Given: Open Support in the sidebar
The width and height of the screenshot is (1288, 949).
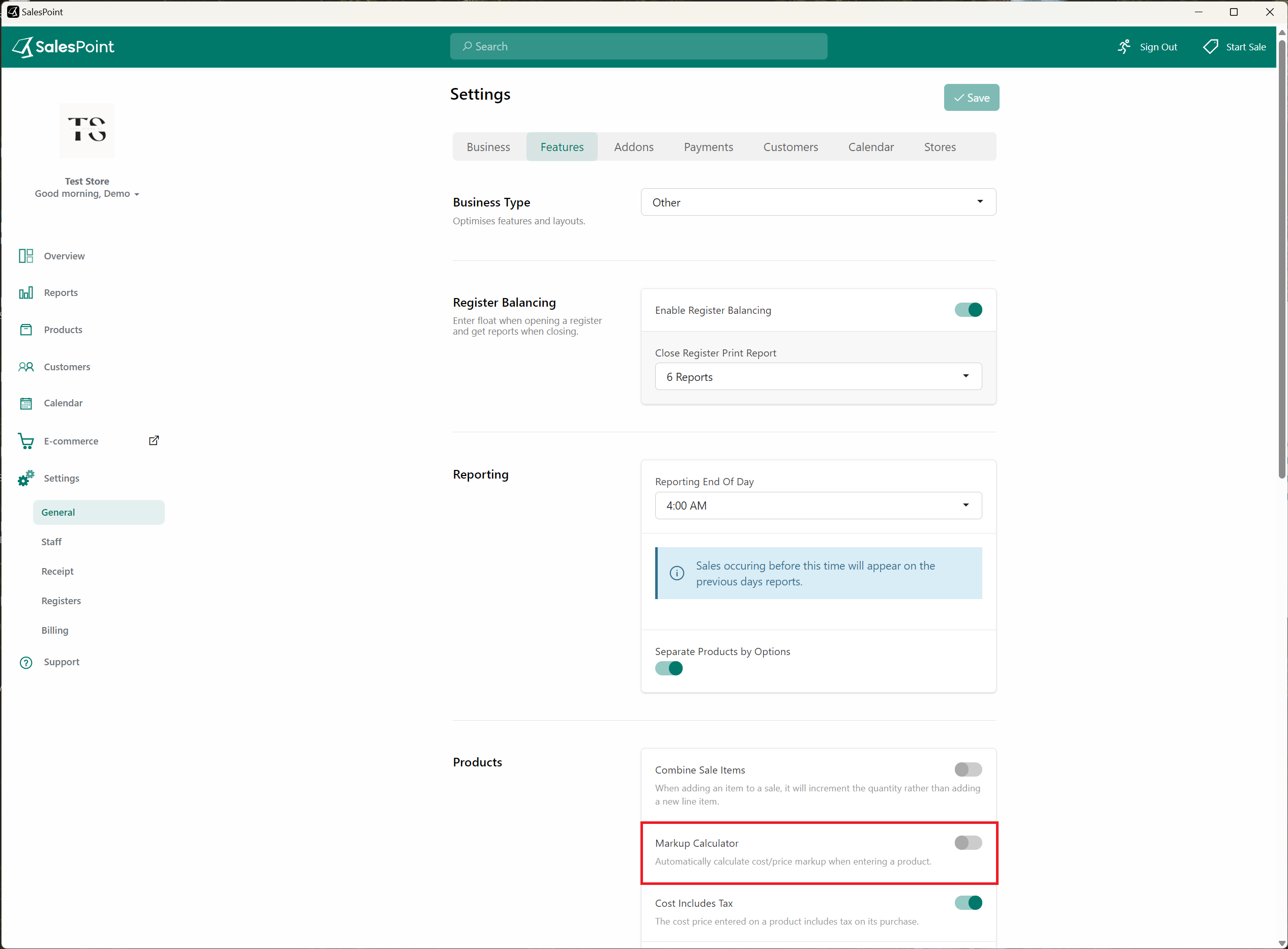Looking at the screenshot, I should pyautogui.click(x=62, y=662).
